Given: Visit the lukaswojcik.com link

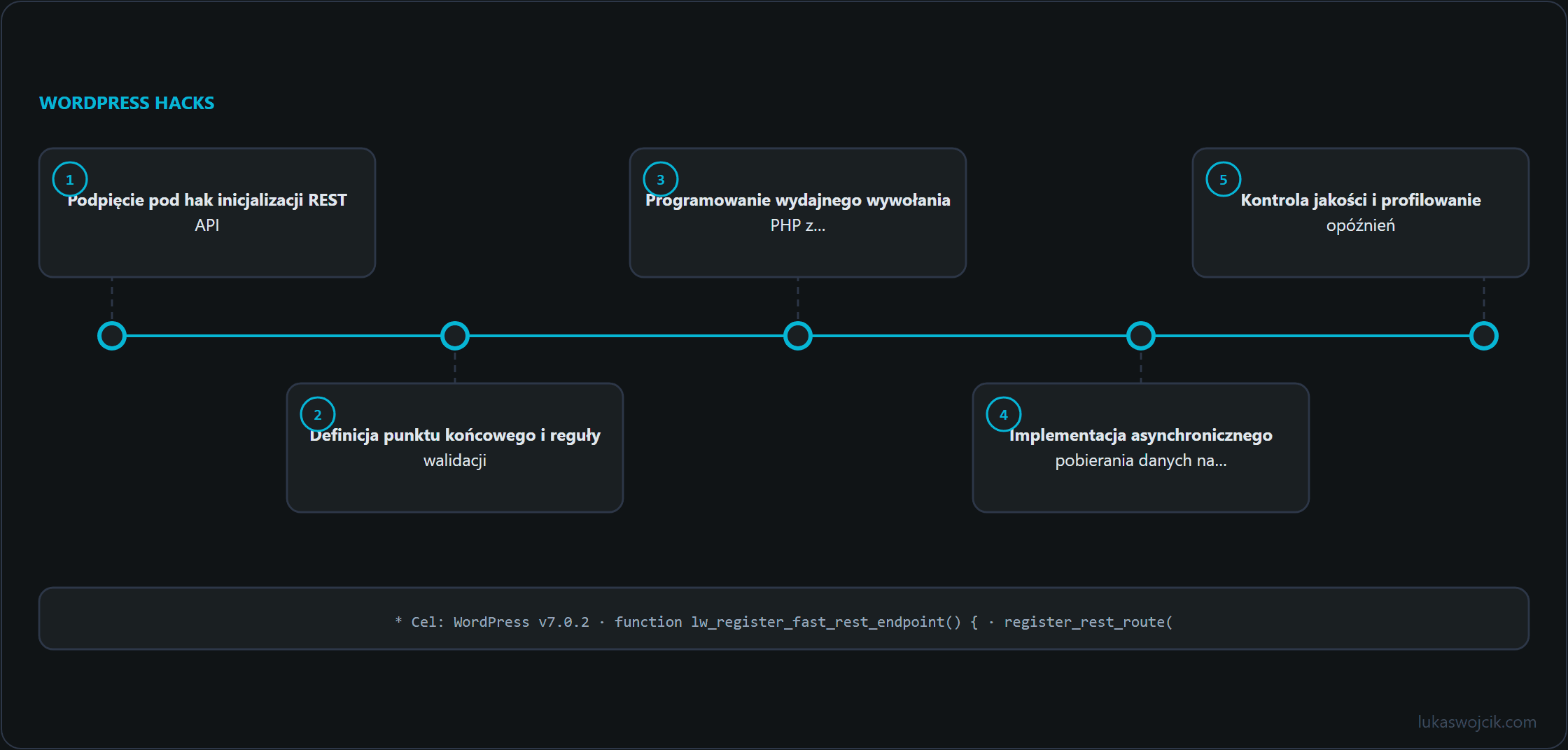Looking at the screenshot, I should click(x=1477, y=722).
